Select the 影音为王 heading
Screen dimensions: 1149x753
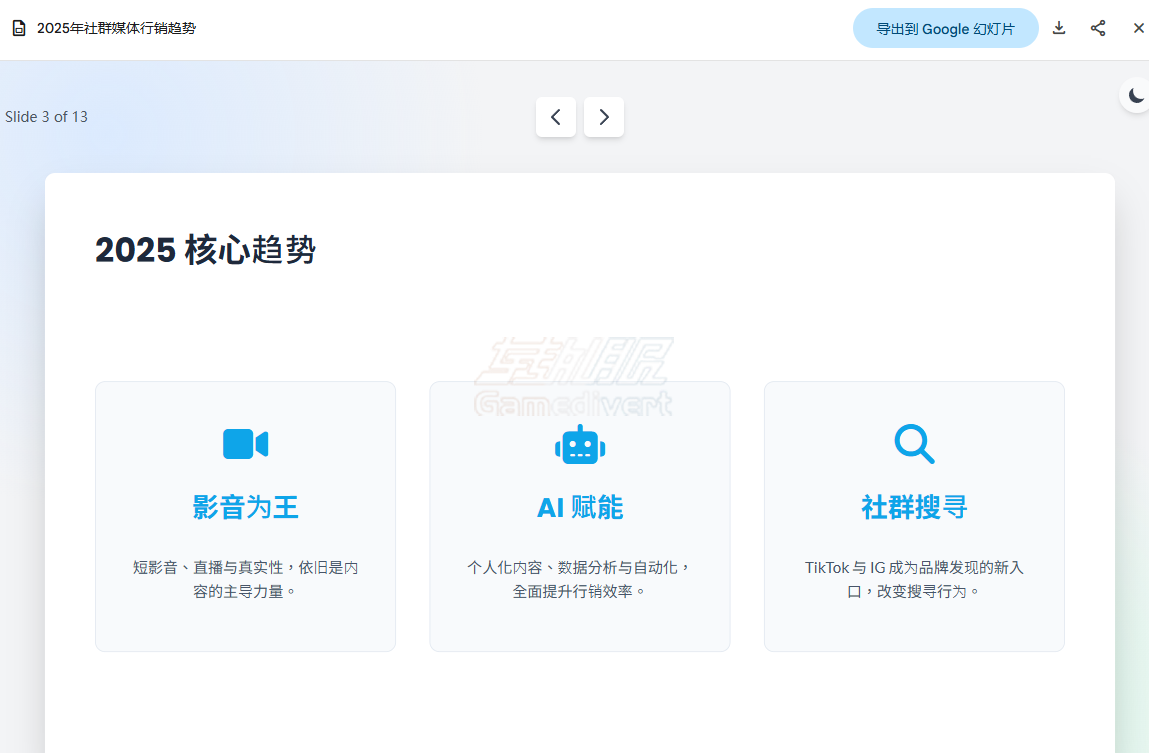point(245,507)
